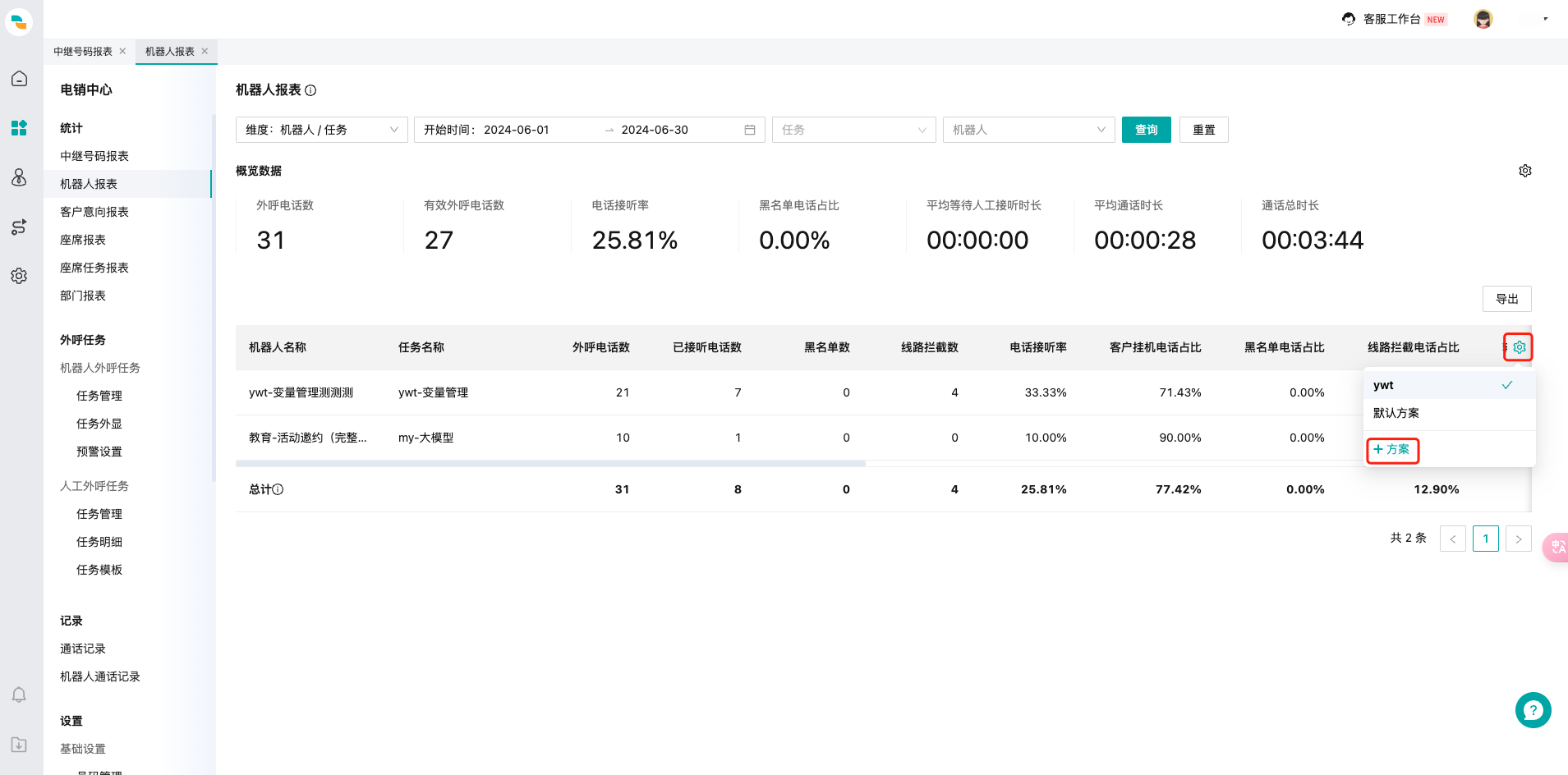Click the info icon beside 机器人报表 title

pyautogui.click(x=310, y=90)
